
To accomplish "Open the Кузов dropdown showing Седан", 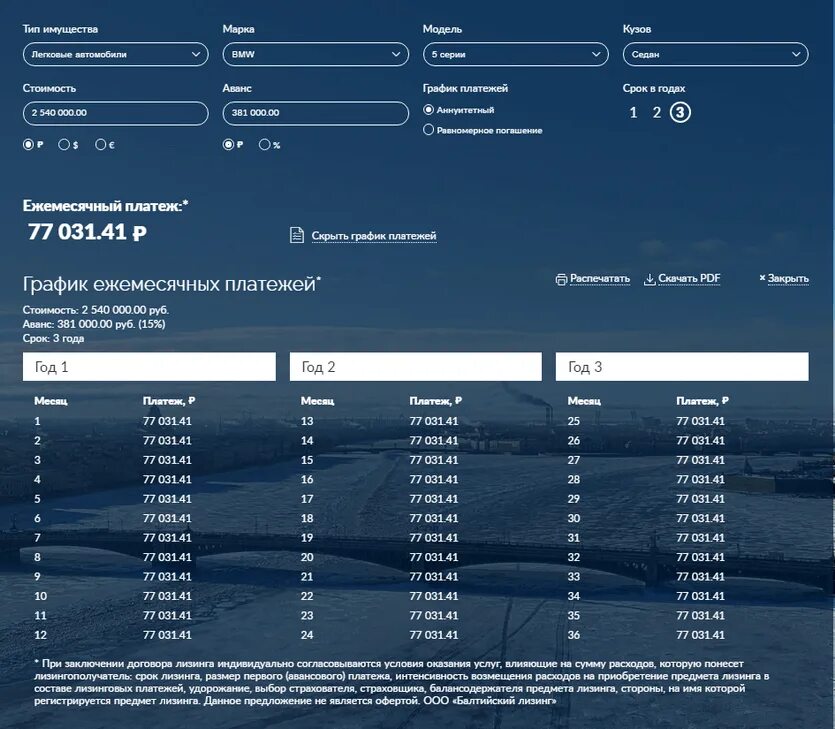I will 716,54.
